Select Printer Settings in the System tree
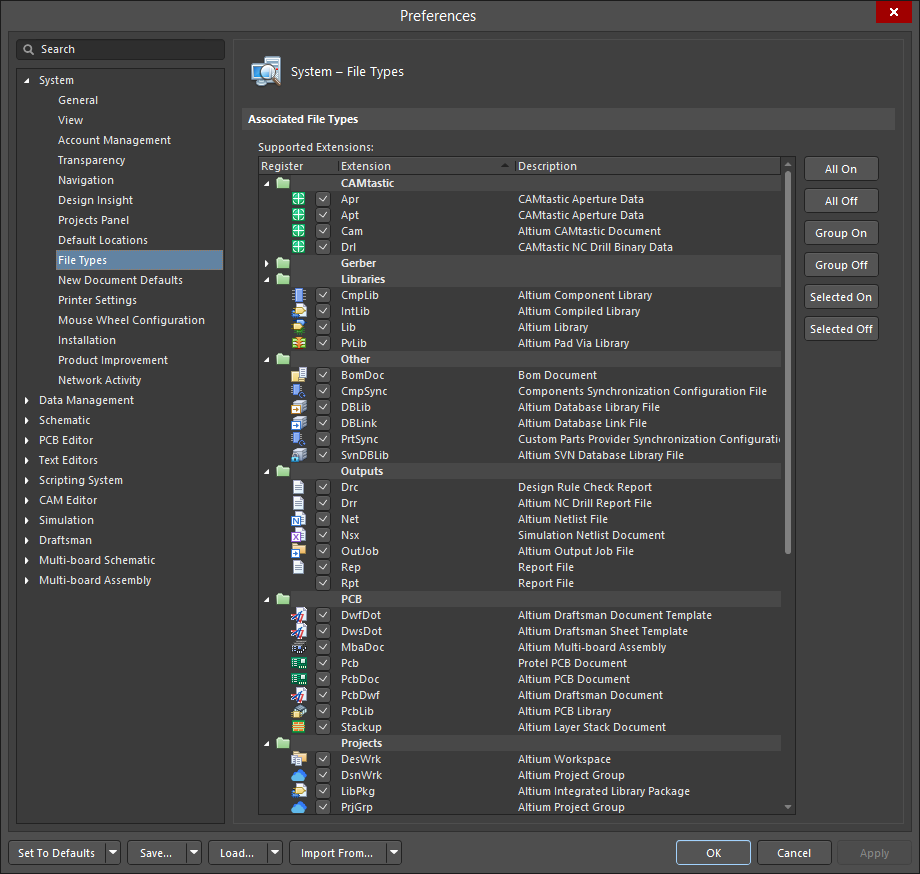The height and width of the screenshot is (874, 920). (x=97, y=300)
